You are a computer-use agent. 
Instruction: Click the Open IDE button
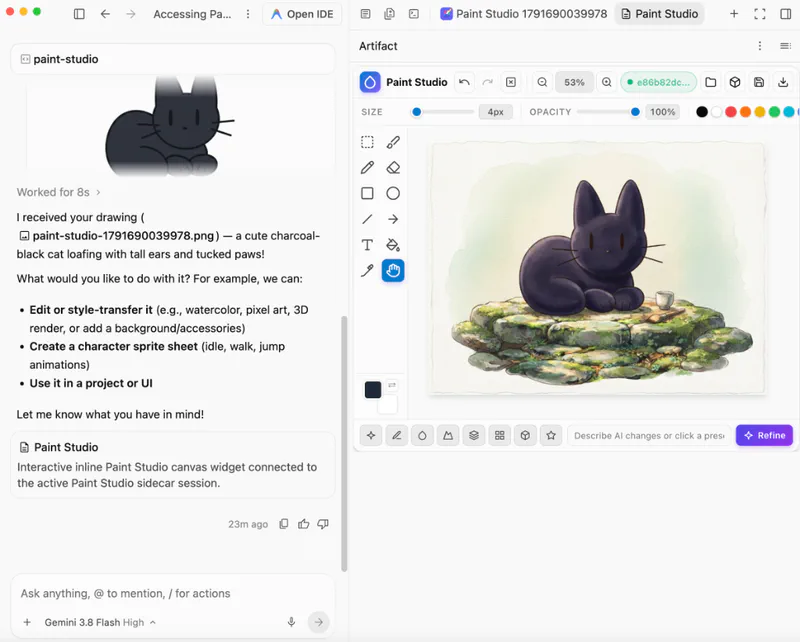click(302, 14)
